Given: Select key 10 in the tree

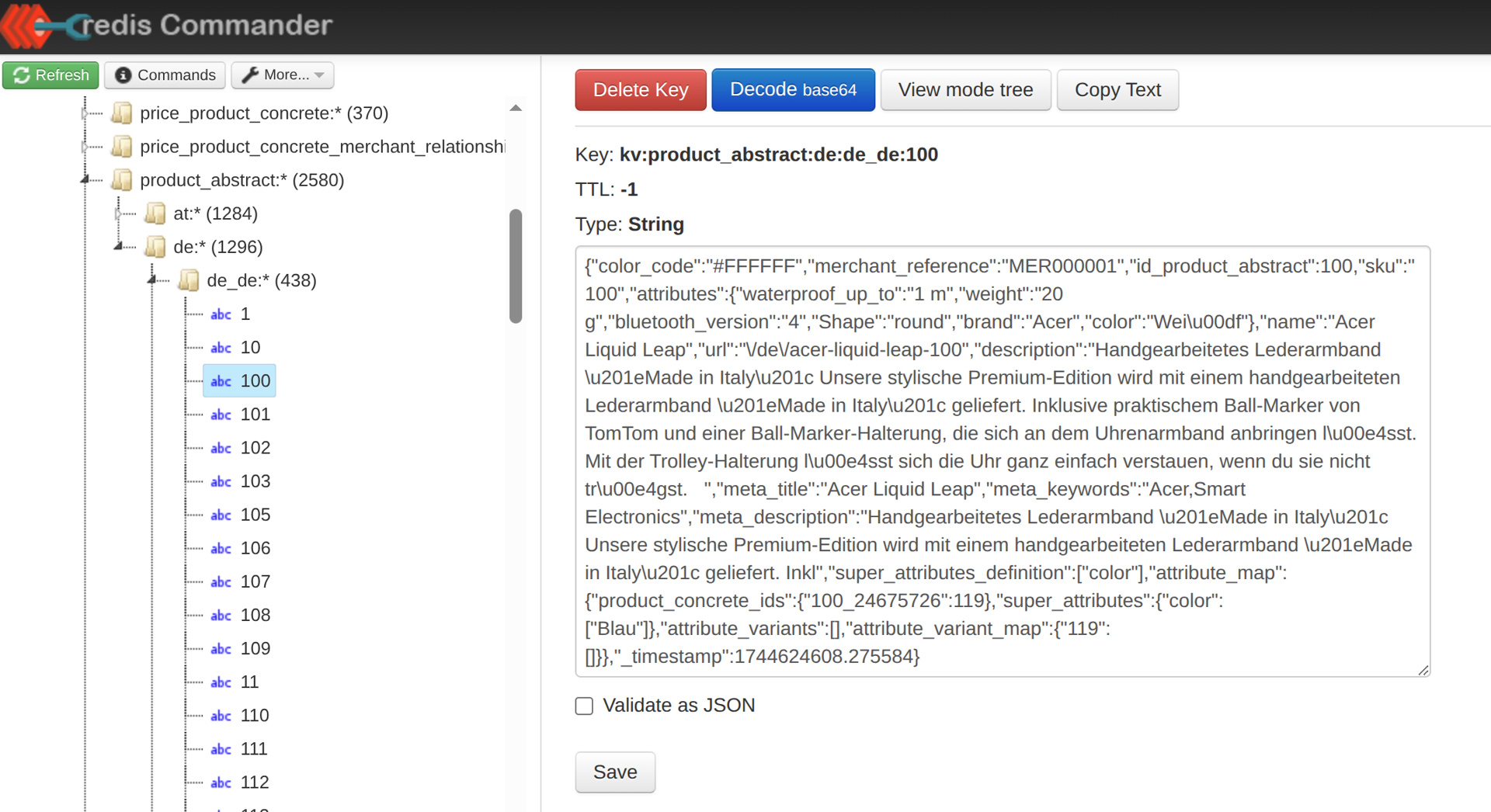Looking at the screenshot, I should point(250,348).
